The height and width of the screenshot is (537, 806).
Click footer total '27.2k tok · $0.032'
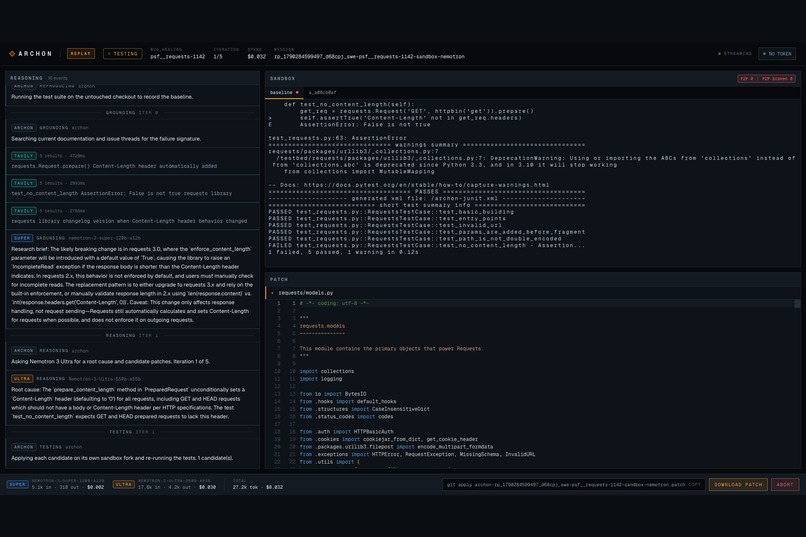point(258,487)
